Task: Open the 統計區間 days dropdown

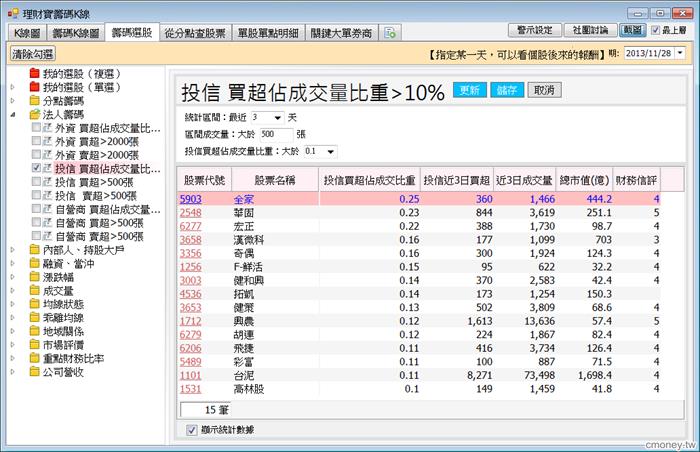Action: (x=278, y=117)
